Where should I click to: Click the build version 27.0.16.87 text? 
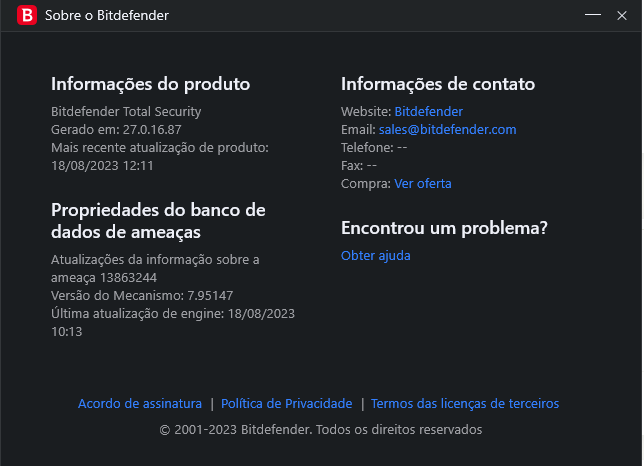152,130
